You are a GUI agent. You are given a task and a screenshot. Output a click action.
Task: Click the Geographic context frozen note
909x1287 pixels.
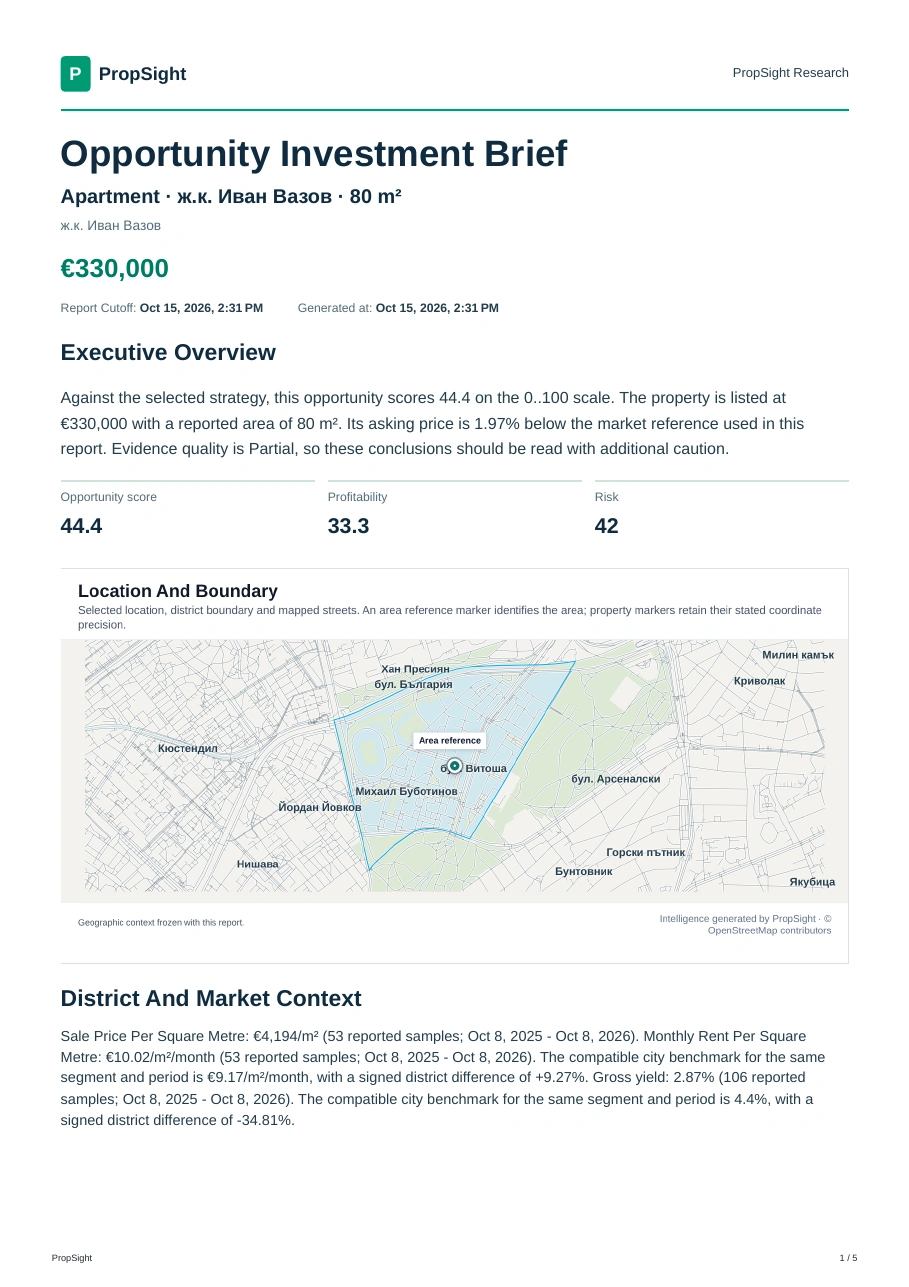[161, 923]
